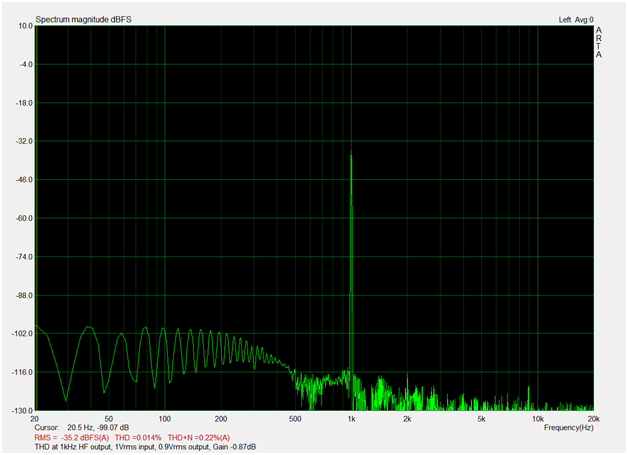The image size is (628, 455).
Task: Click the 10k tick label on frequency axis
Action: pyautogui.click(x=538, y=419)
